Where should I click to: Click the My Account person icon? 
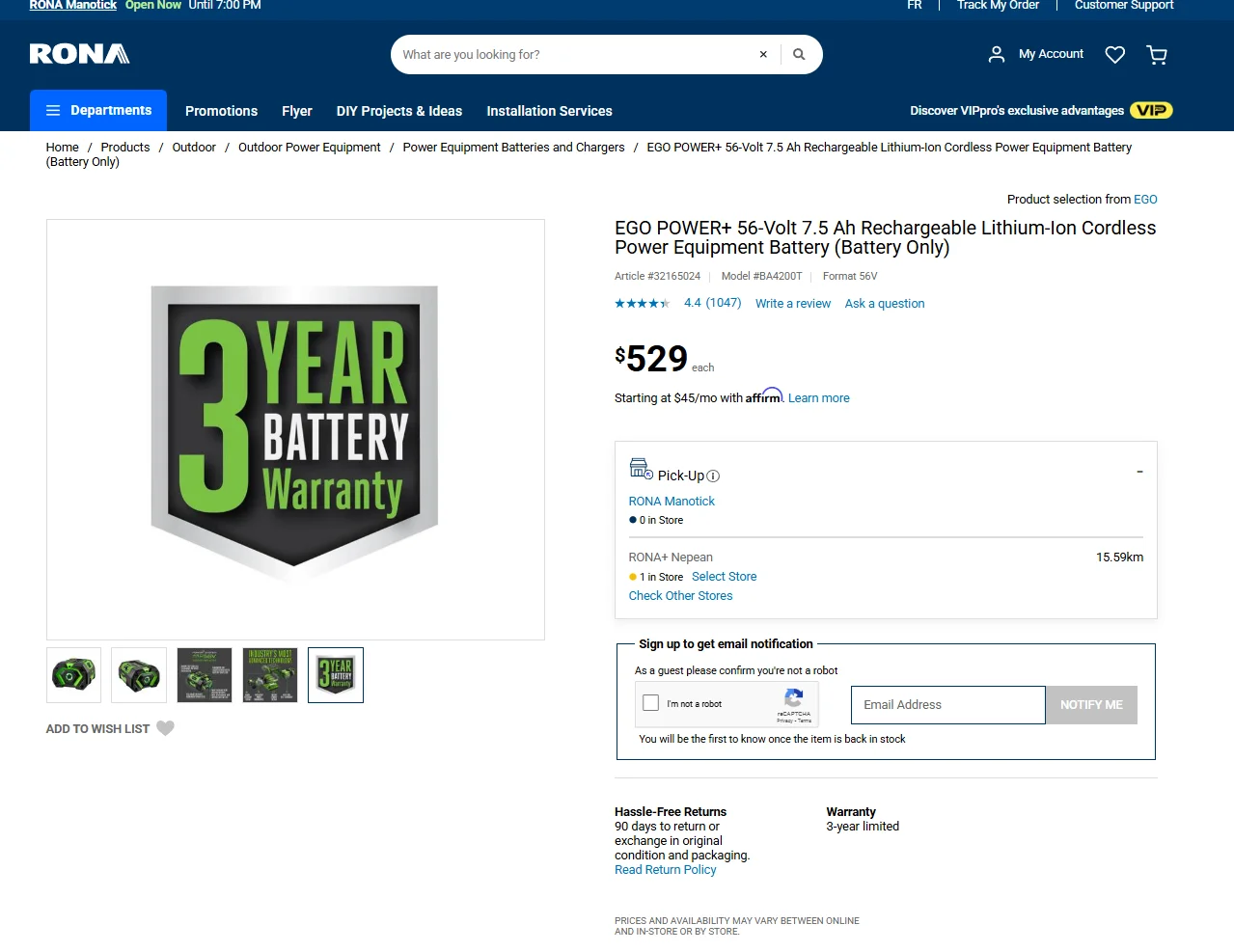tap(997, 55)
